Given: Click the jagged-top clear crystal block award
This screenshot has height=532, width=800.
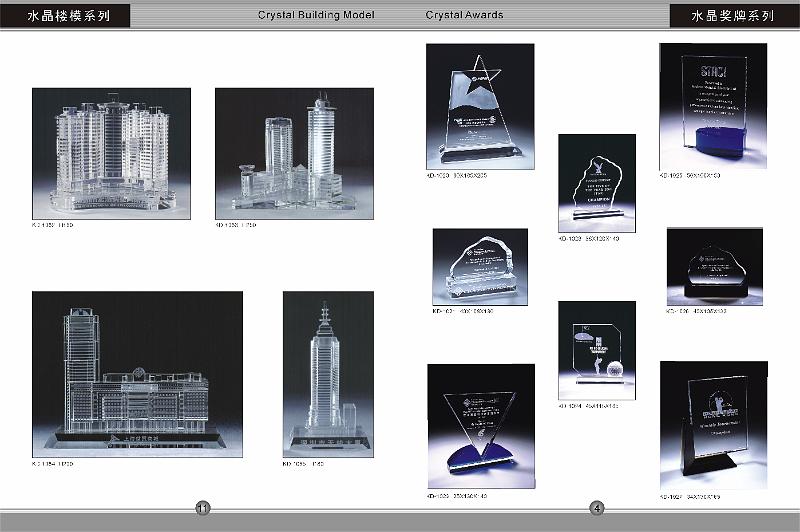Looking at the screenshot, I should coord(480,267).
